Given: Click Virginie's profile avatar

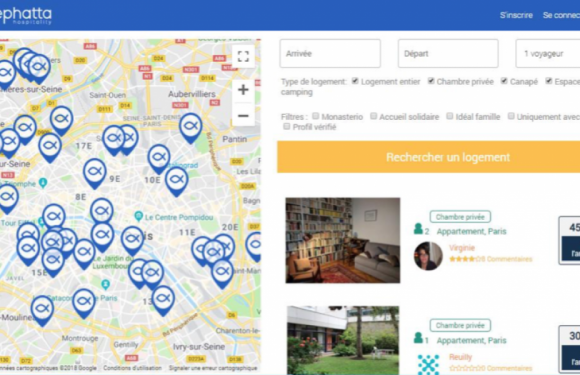Looking at the screenshot, I should click(x=428, y=256).
